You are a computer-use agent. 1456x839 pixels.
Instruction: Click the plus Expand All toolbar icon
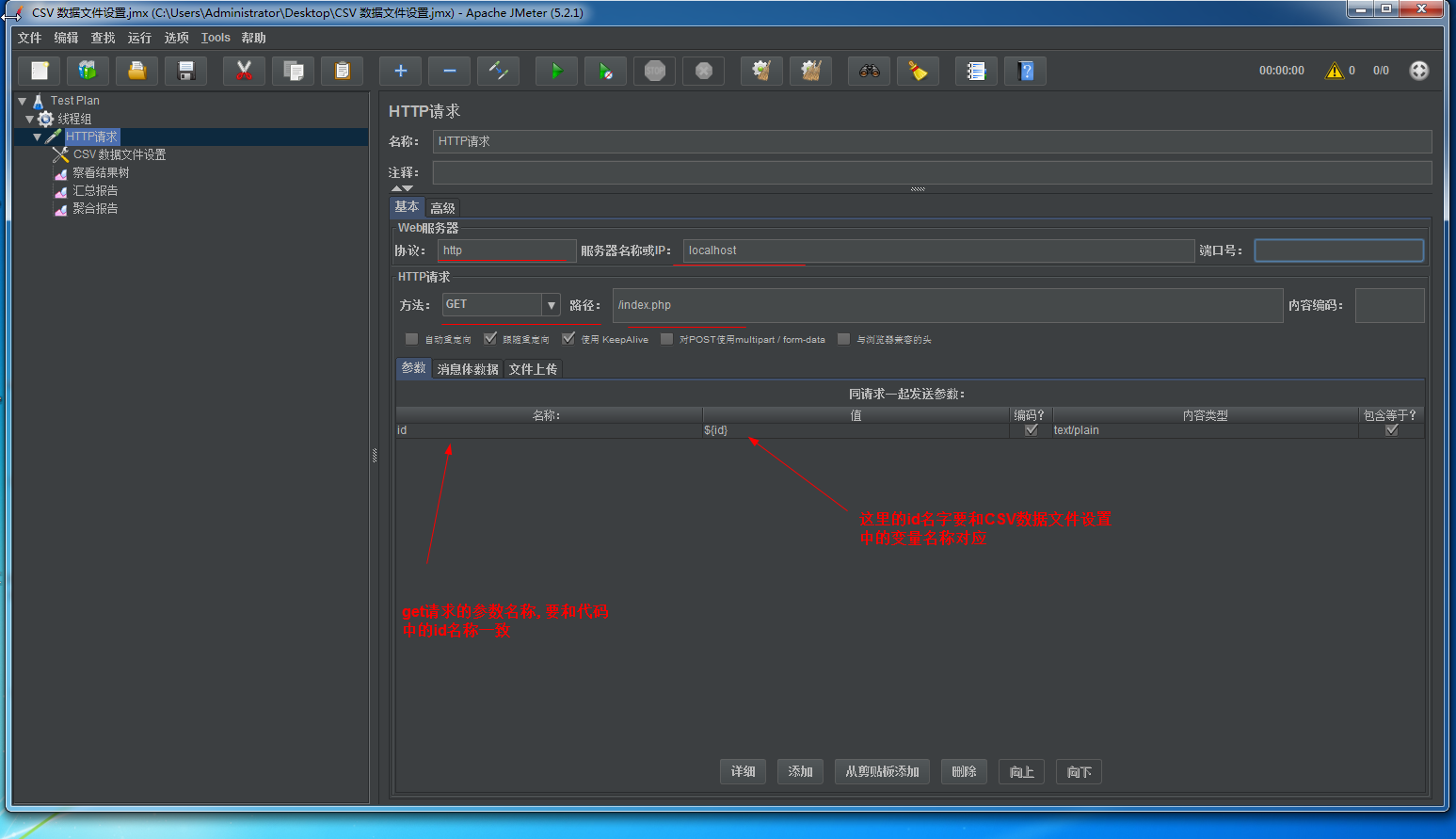(x=400, y=71)
